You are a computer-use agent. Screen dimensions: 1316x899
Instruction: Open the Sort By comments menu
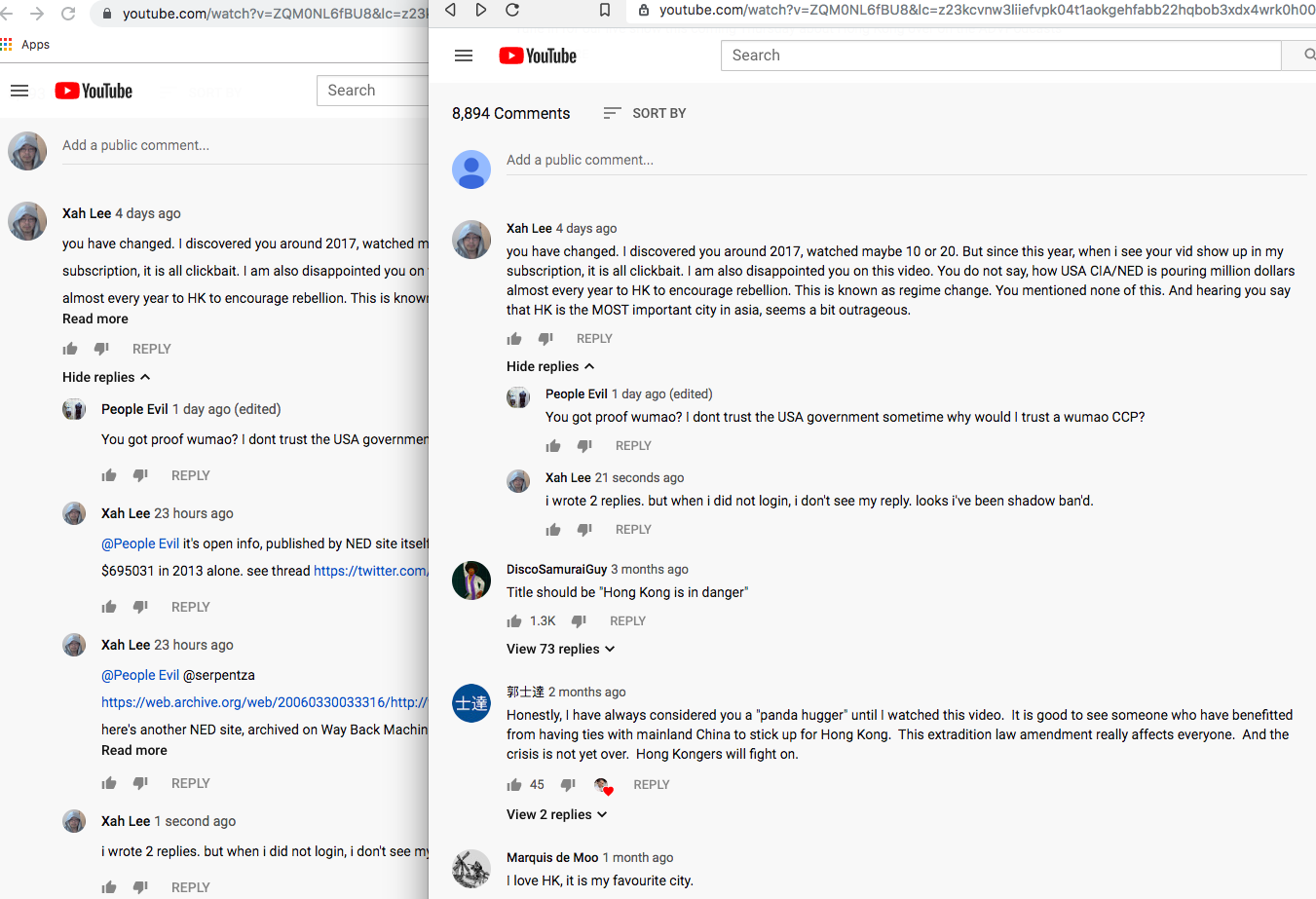pyautogui.click(x=645, y=114)
